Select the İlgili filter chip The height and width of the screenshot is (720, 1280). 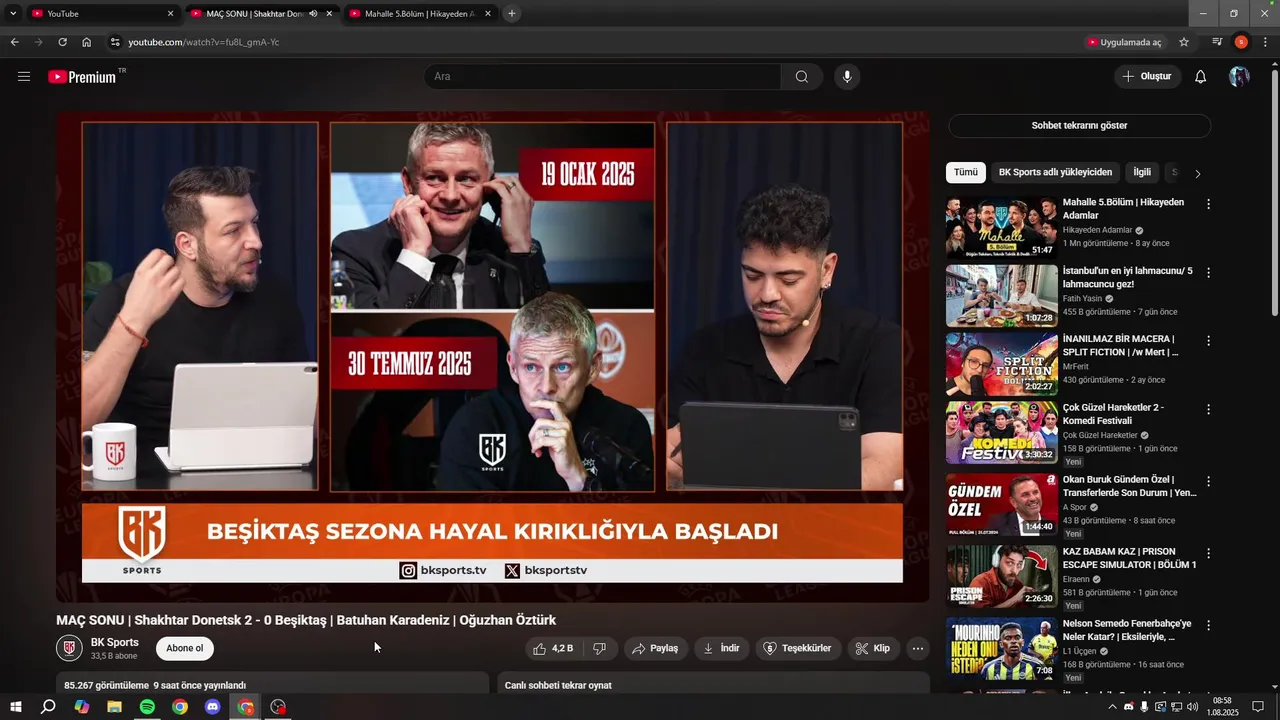(1142, 172)
